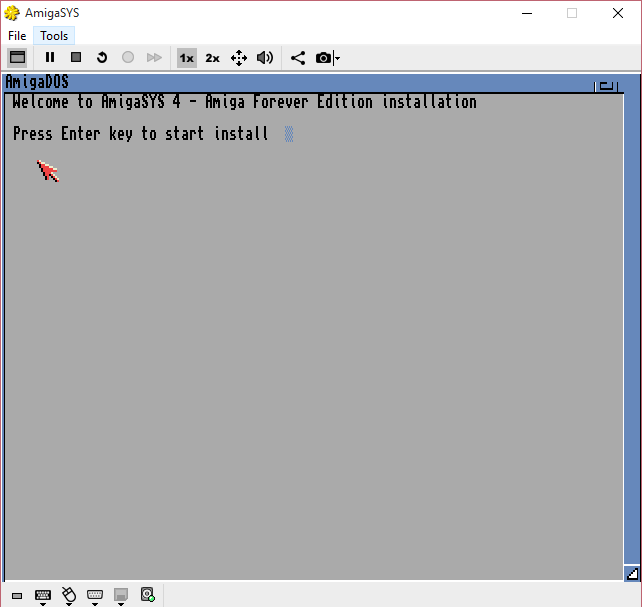Image resolution: width=642 pixels, height=607 pixels.
Task: Toggle the windowed display mode button
Action: 17,58
